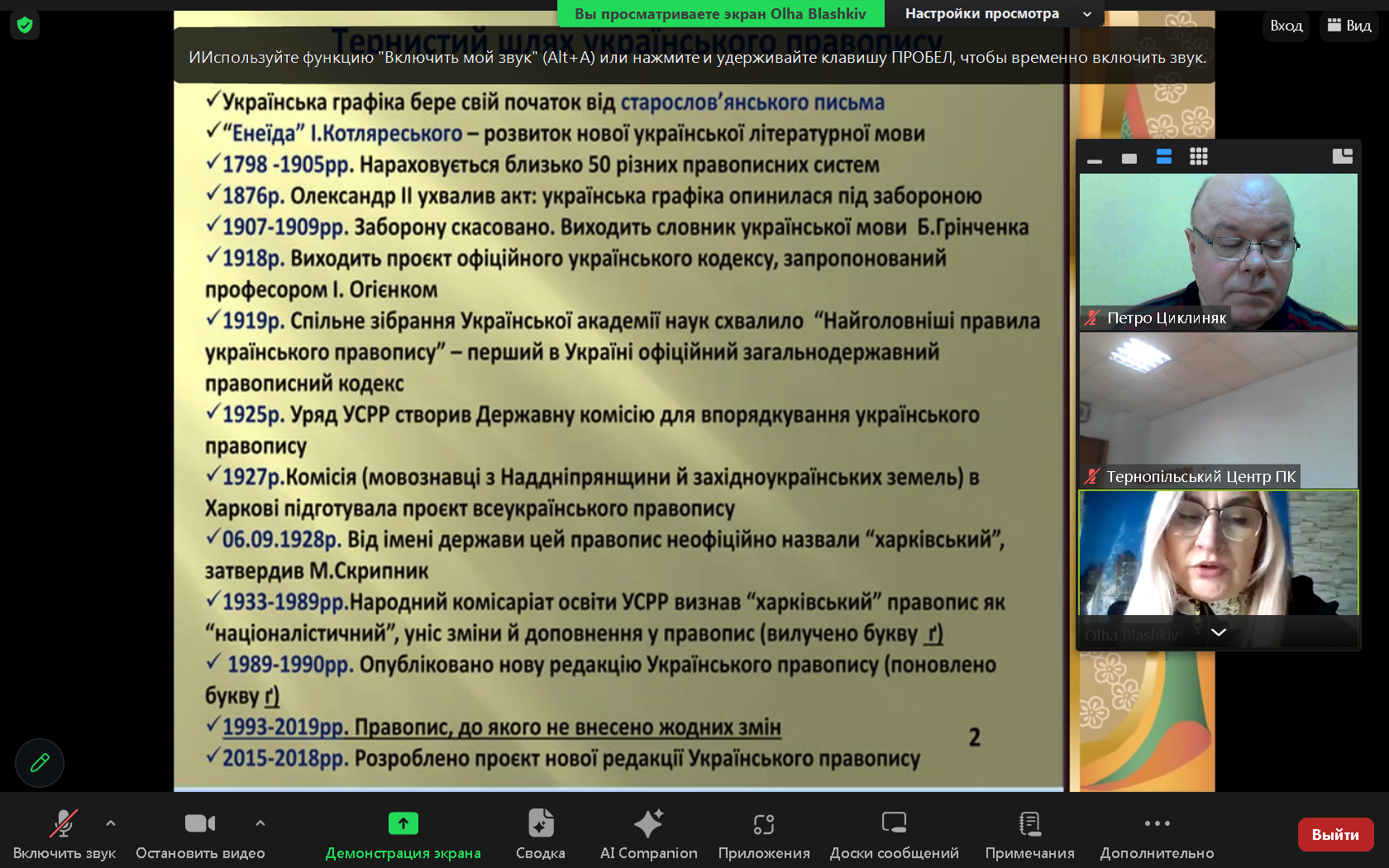1389x868 pixels.
Task: Start Демонстрация экрана screen share
Action: (x=403, y=834)
